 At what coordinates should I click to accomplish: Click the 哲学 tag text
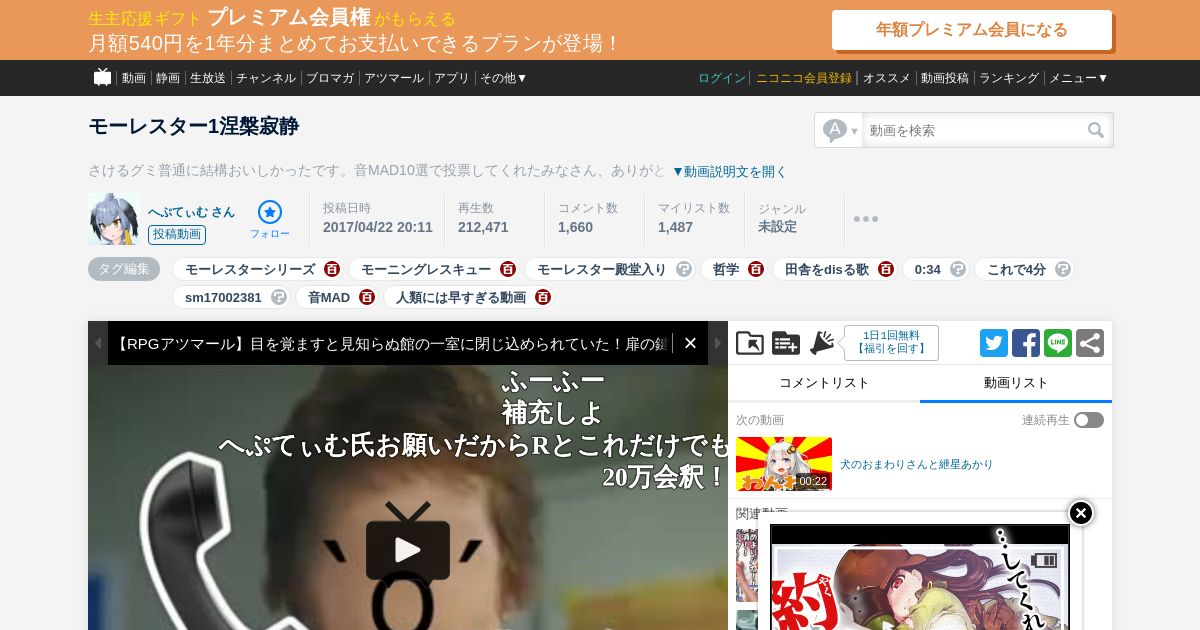point(726,269)
